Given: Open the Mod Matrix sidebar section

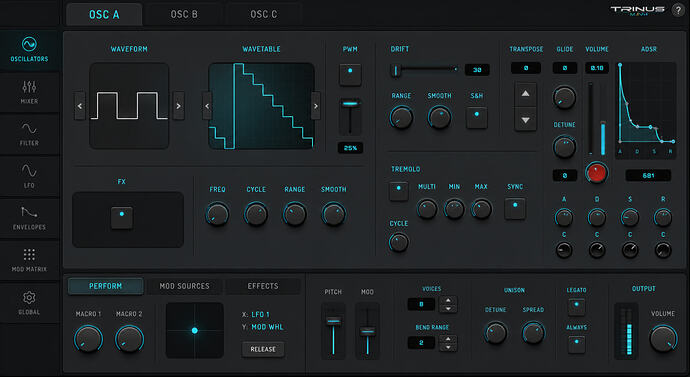Looking at the screenshot, I should point(29,260).
